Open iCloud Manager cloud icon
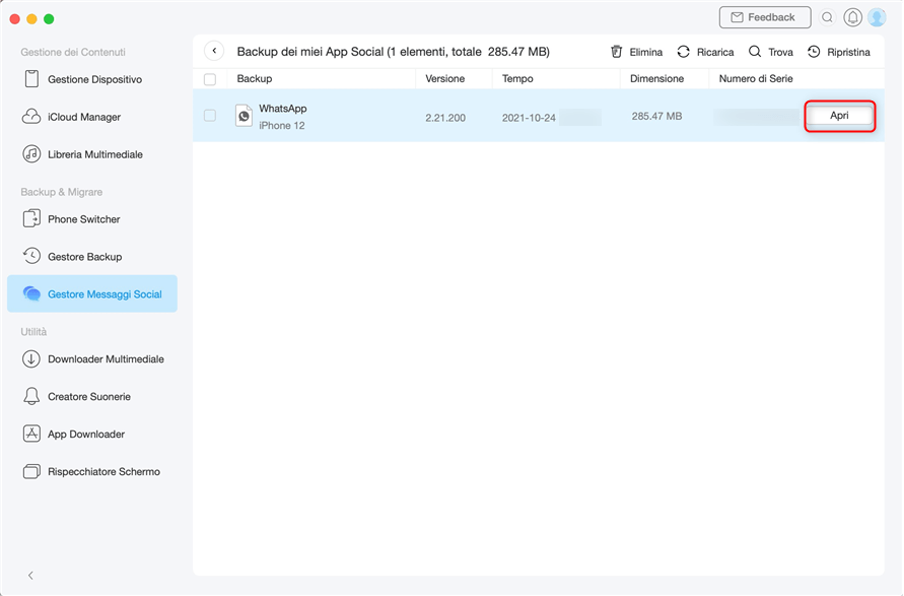 [31, 117]
